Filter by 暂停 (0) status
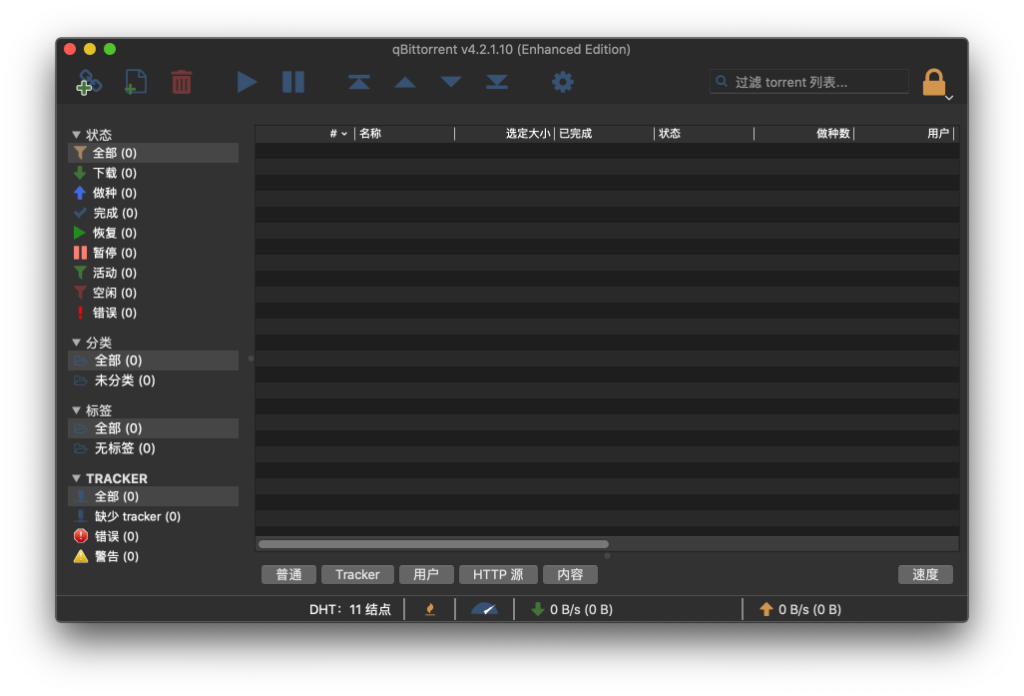This screenshot has width=1024, height=696. point(153,253)
